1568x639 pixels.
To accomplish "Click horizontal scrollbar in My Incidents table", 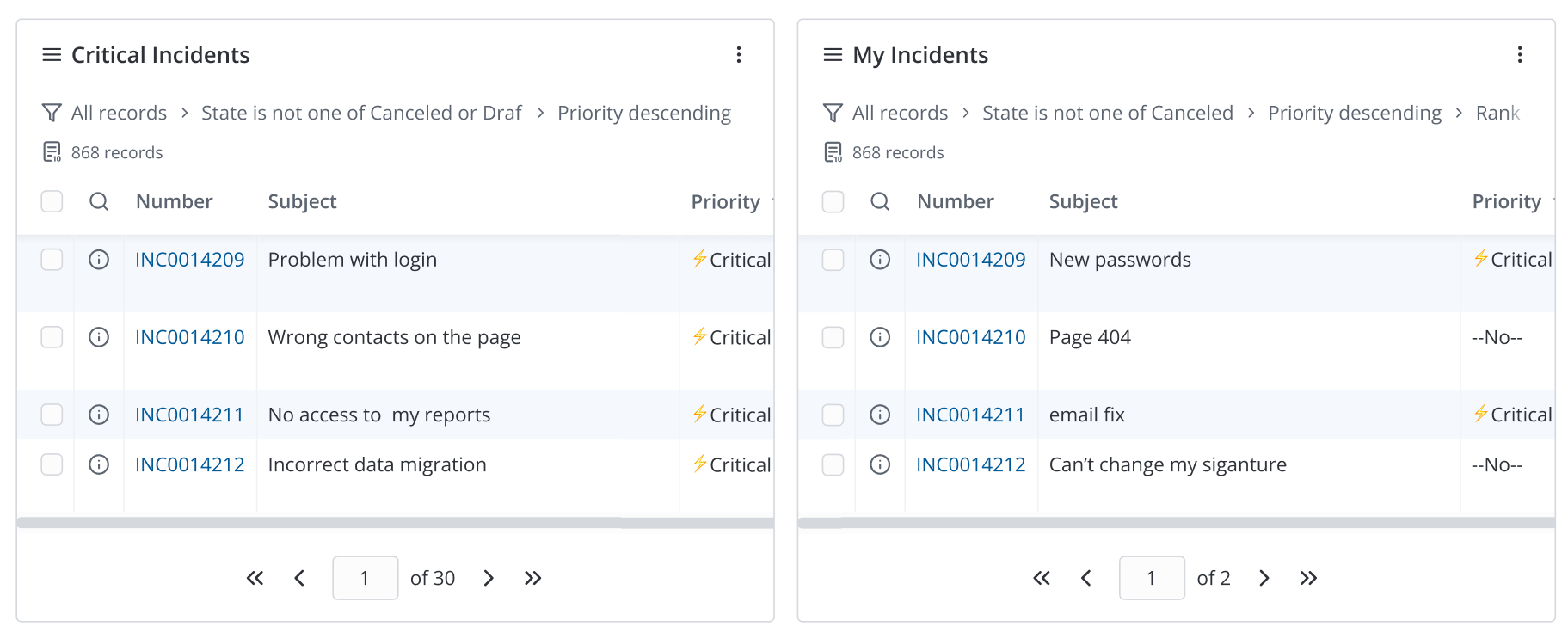I will coord(1177,523).
